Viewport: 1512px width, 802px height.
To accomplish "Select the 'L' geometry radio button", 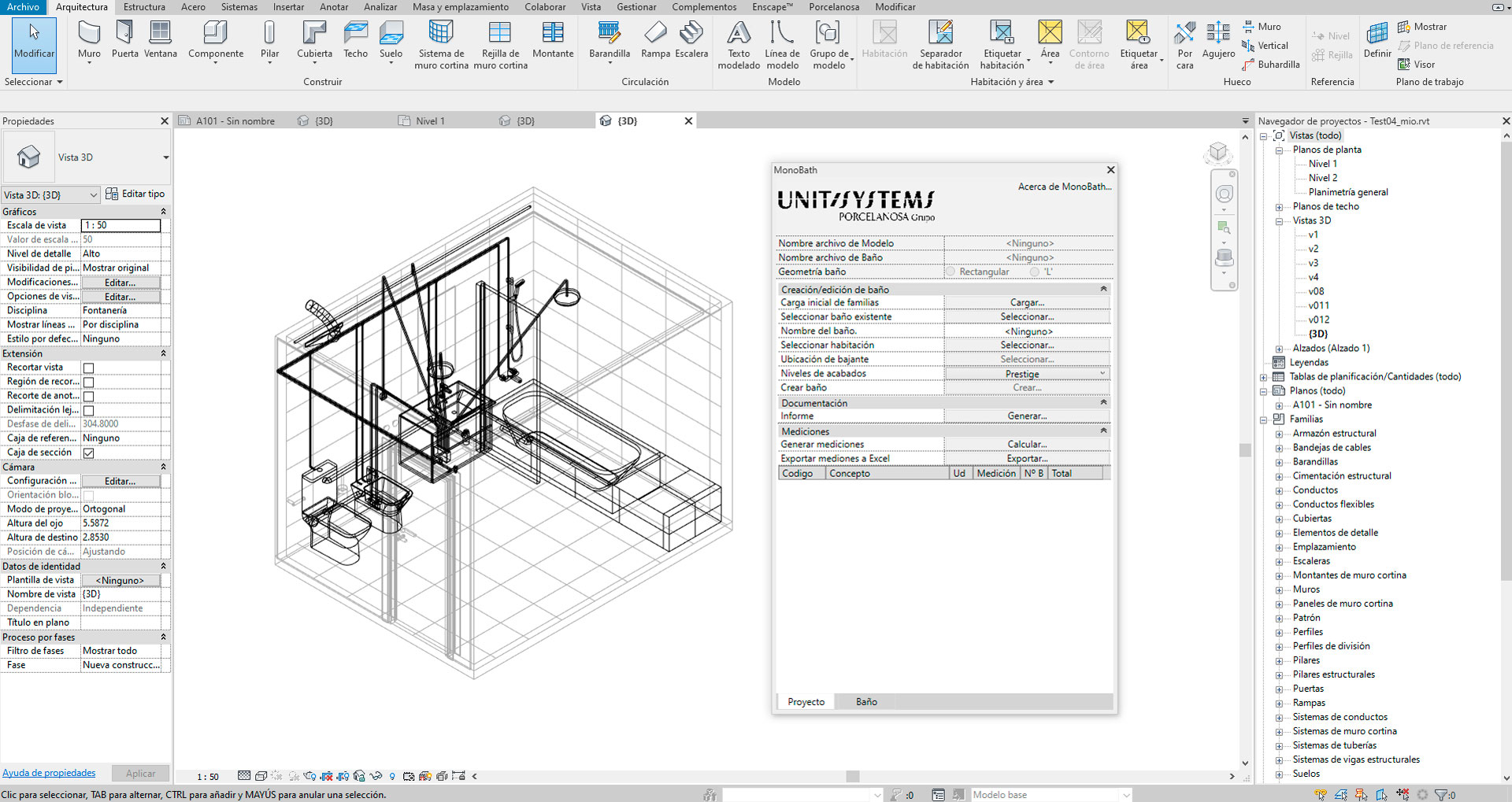I will pos(1035,272).
